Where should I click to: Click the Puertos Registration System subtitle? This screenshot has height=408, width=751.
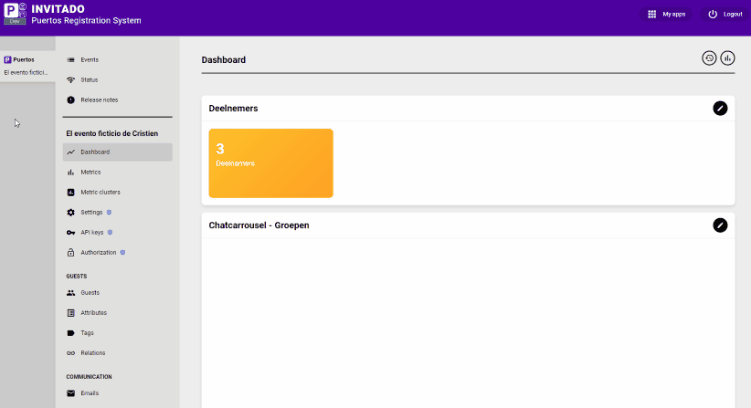coord(86,21)
